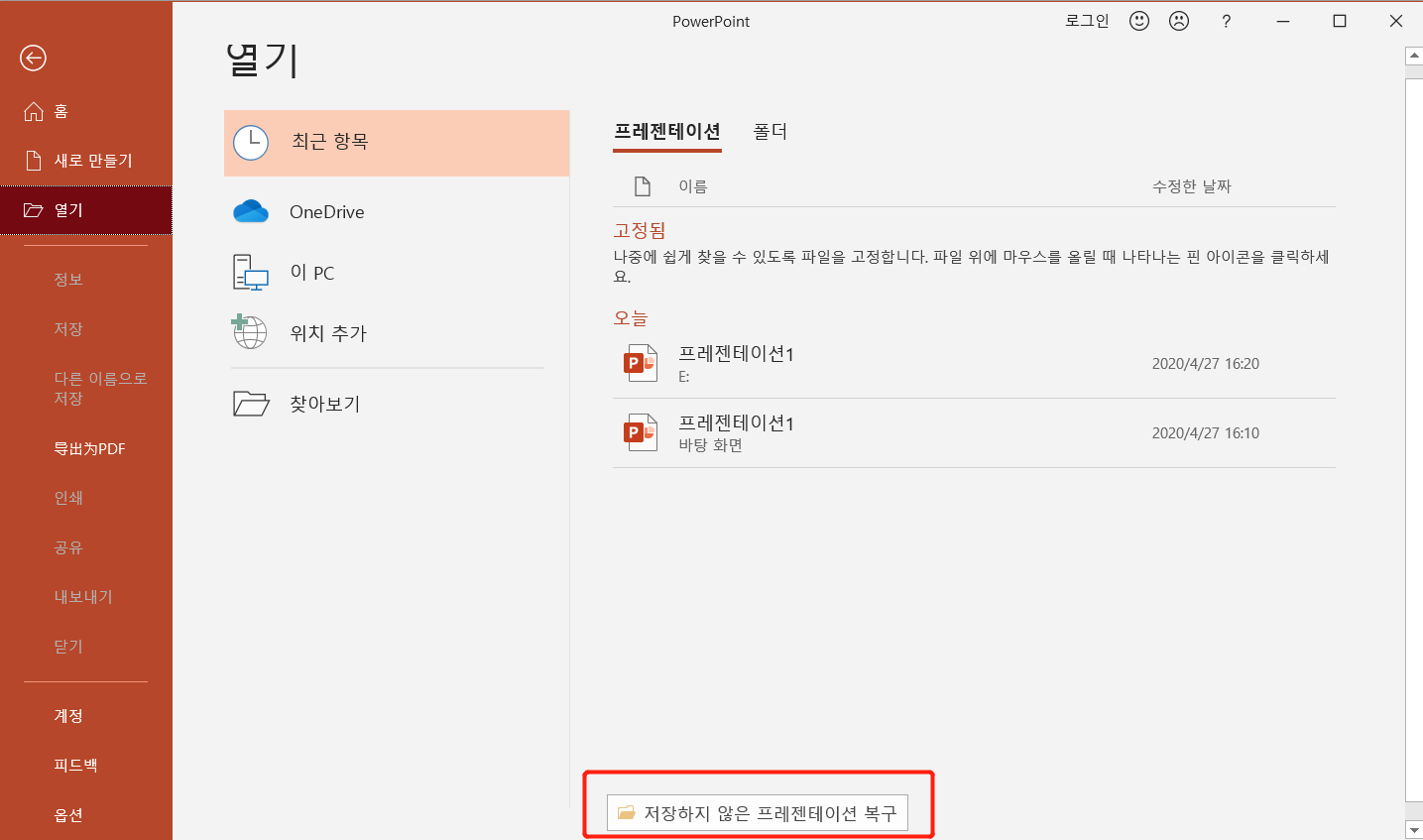Open 새로 만들기 in sidebar

pos(92,161)
